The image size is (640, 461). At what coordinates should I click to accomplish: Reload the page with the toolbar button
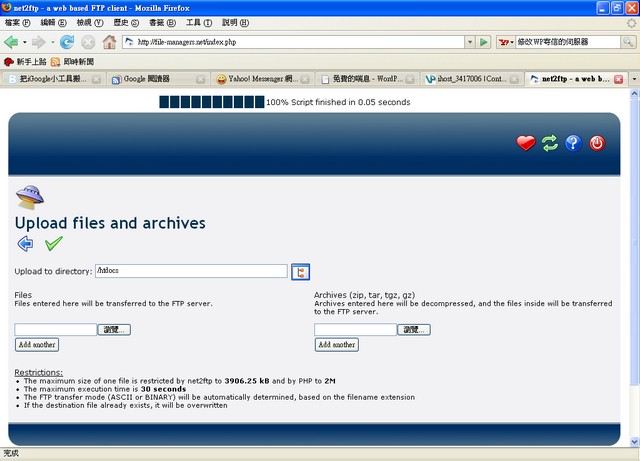(x=67, y=42)
